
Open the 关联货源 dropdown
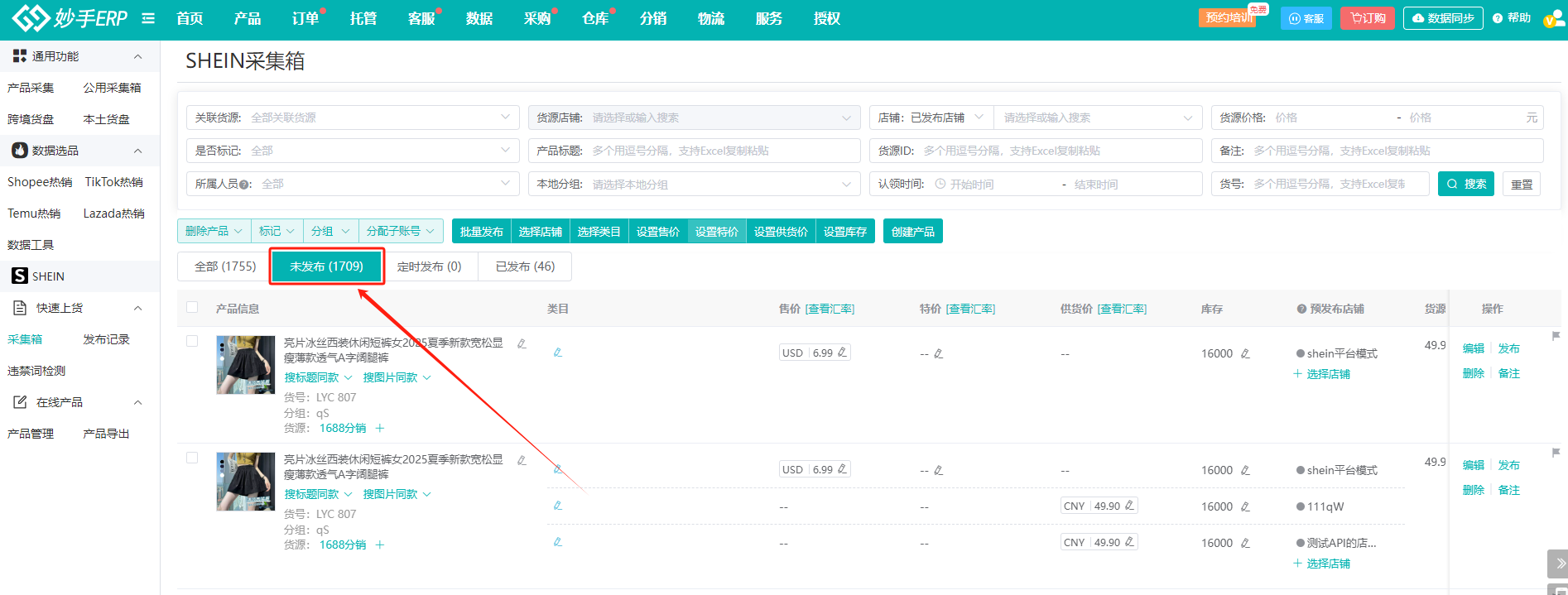tap(353, 118)
